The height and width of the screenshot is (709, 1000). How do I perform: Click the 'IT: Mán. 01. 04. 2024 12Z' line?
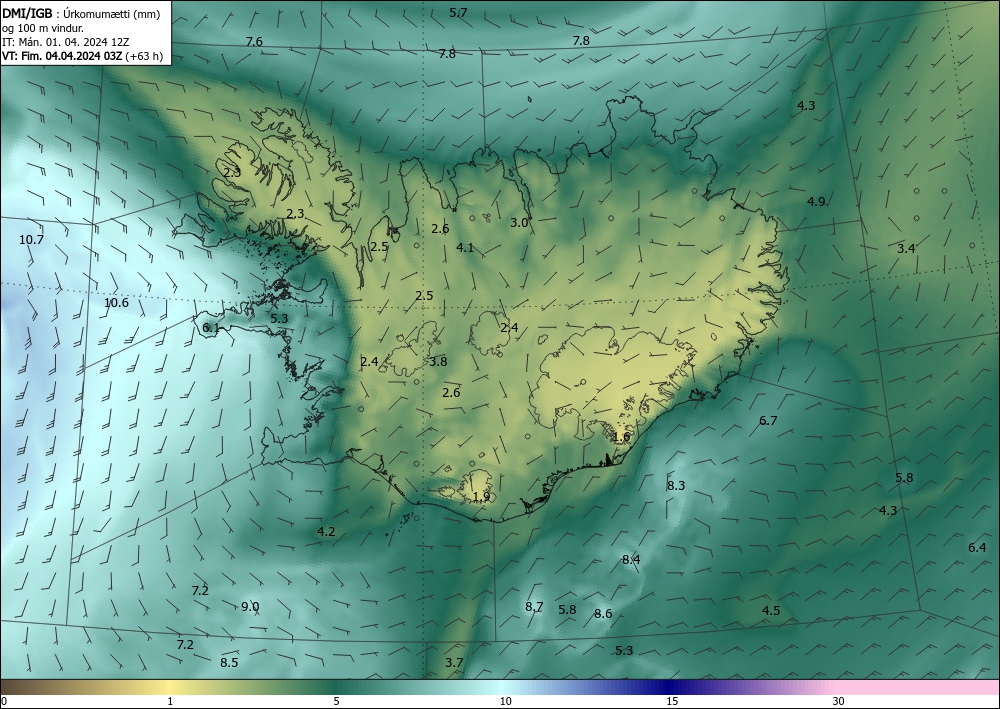pyautogui.click(x=66, y=41)
